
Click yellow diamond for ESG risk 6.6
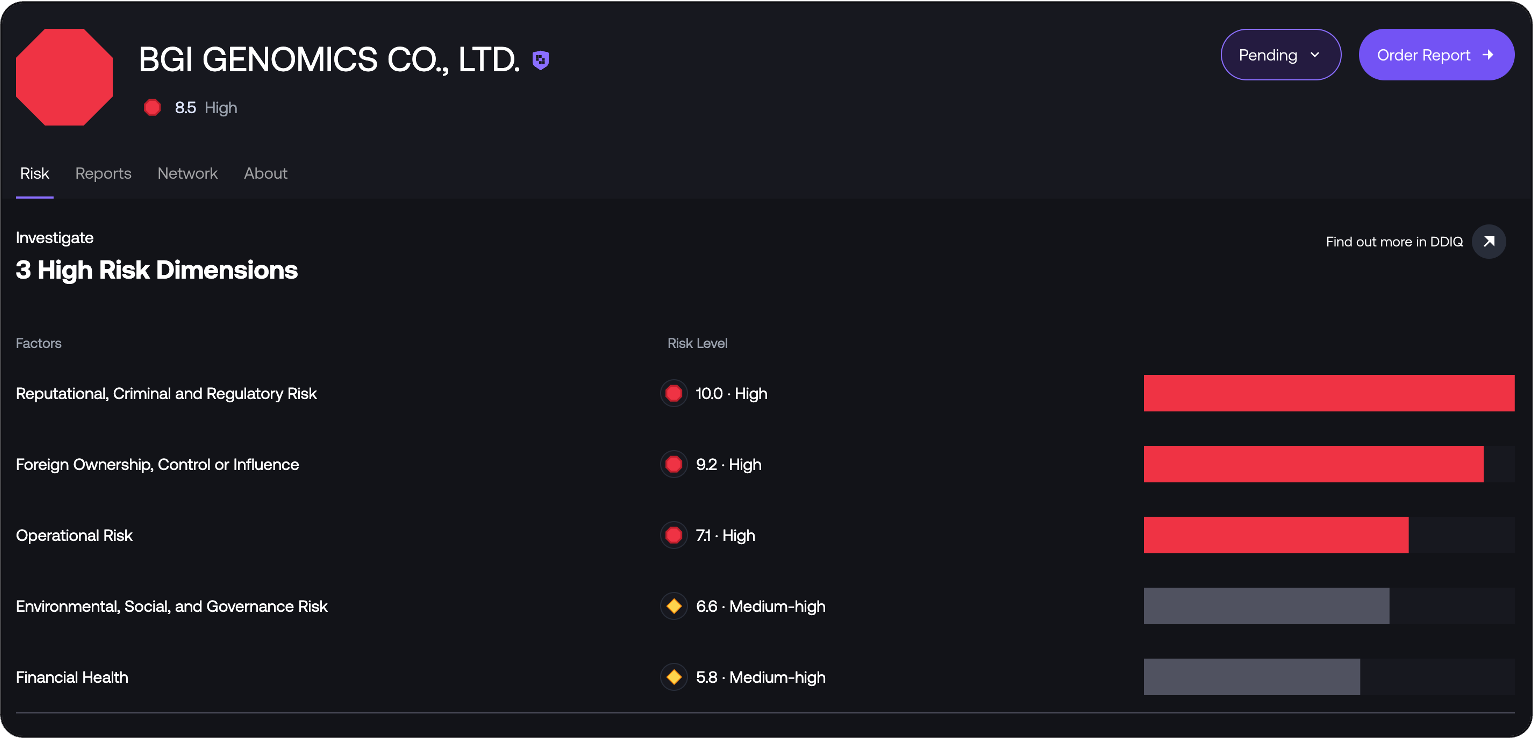click(x=673, y=607)
